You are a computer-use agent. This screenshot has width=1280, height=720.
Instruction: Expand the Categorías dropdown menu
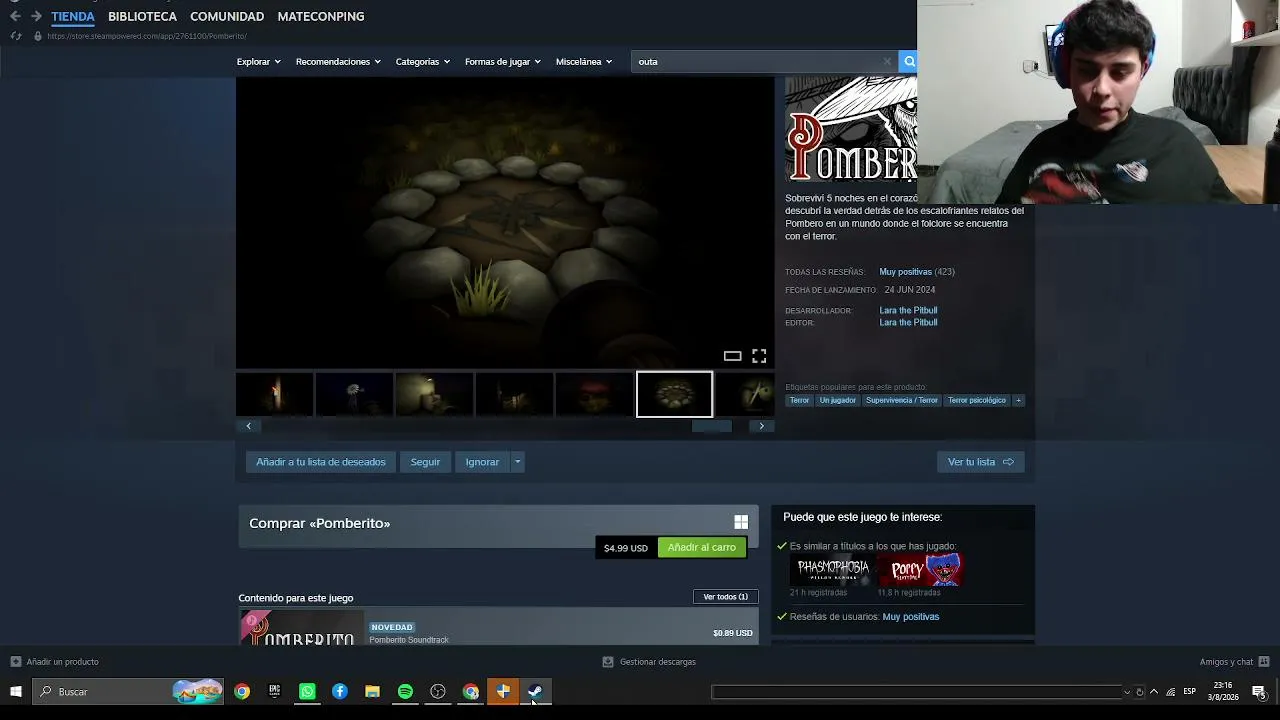pyautogui.click(x=422, y=62)
